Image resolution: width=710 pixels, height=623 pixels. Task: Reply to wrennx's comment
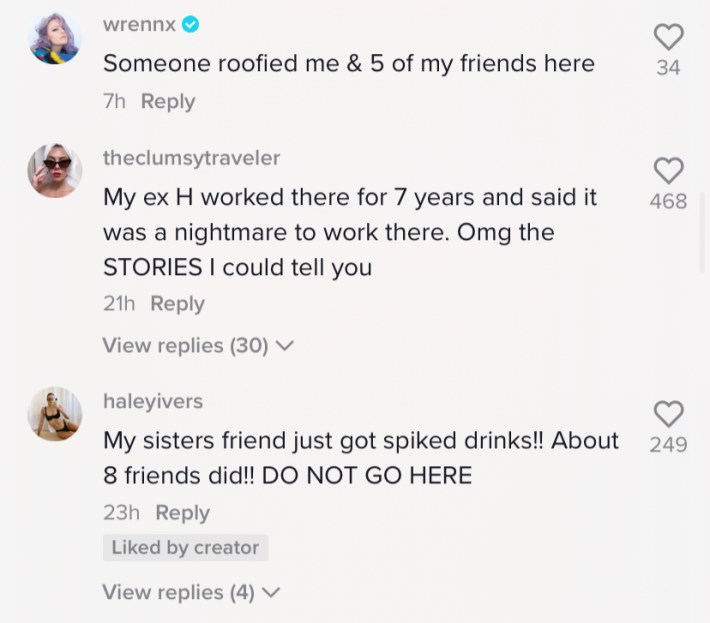click(168, 101)
